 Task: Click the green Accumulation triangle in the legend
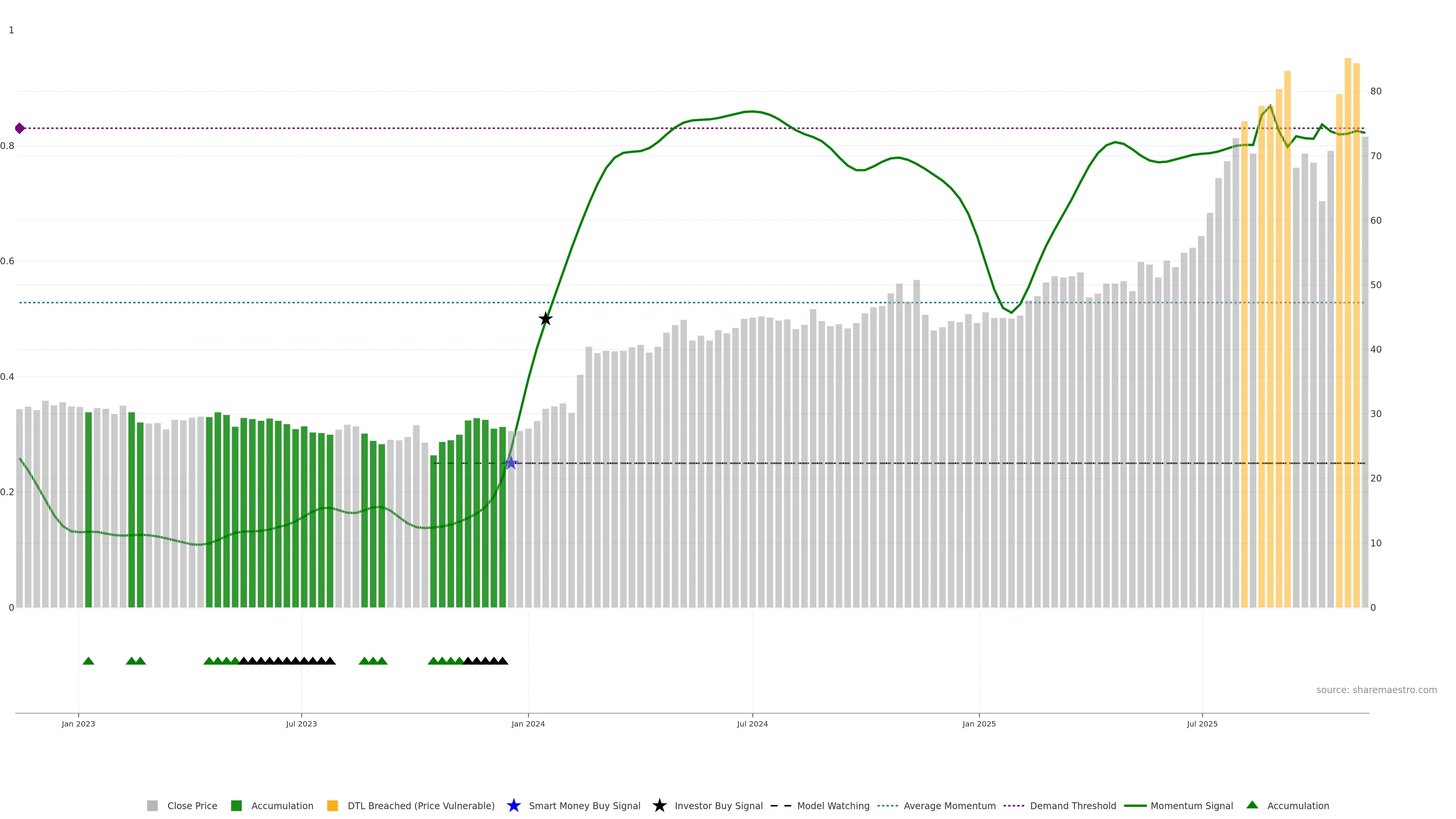[x=1252, y=805]
